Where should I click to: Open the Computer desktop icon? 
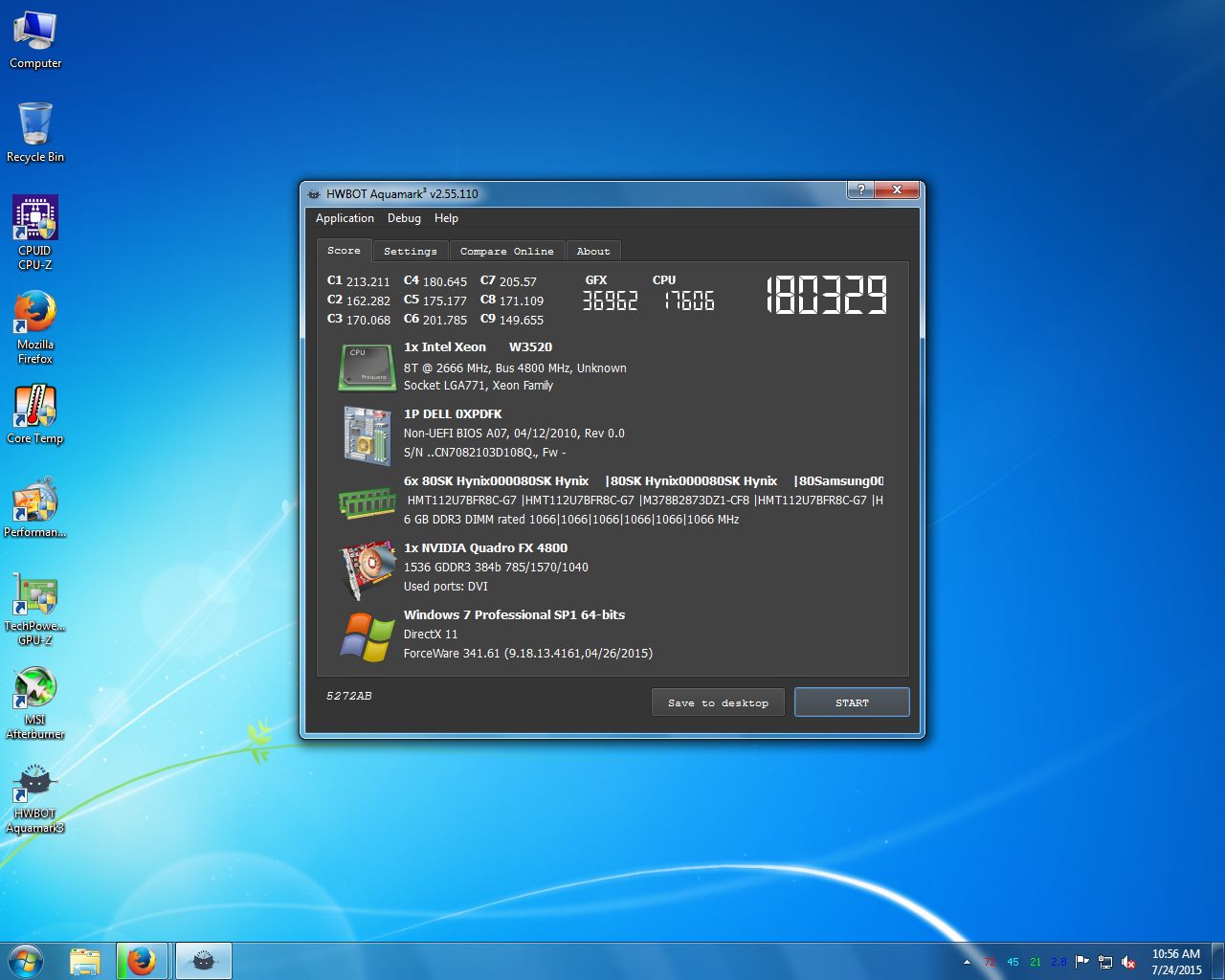pyautogui.click(x=35, y=40)
